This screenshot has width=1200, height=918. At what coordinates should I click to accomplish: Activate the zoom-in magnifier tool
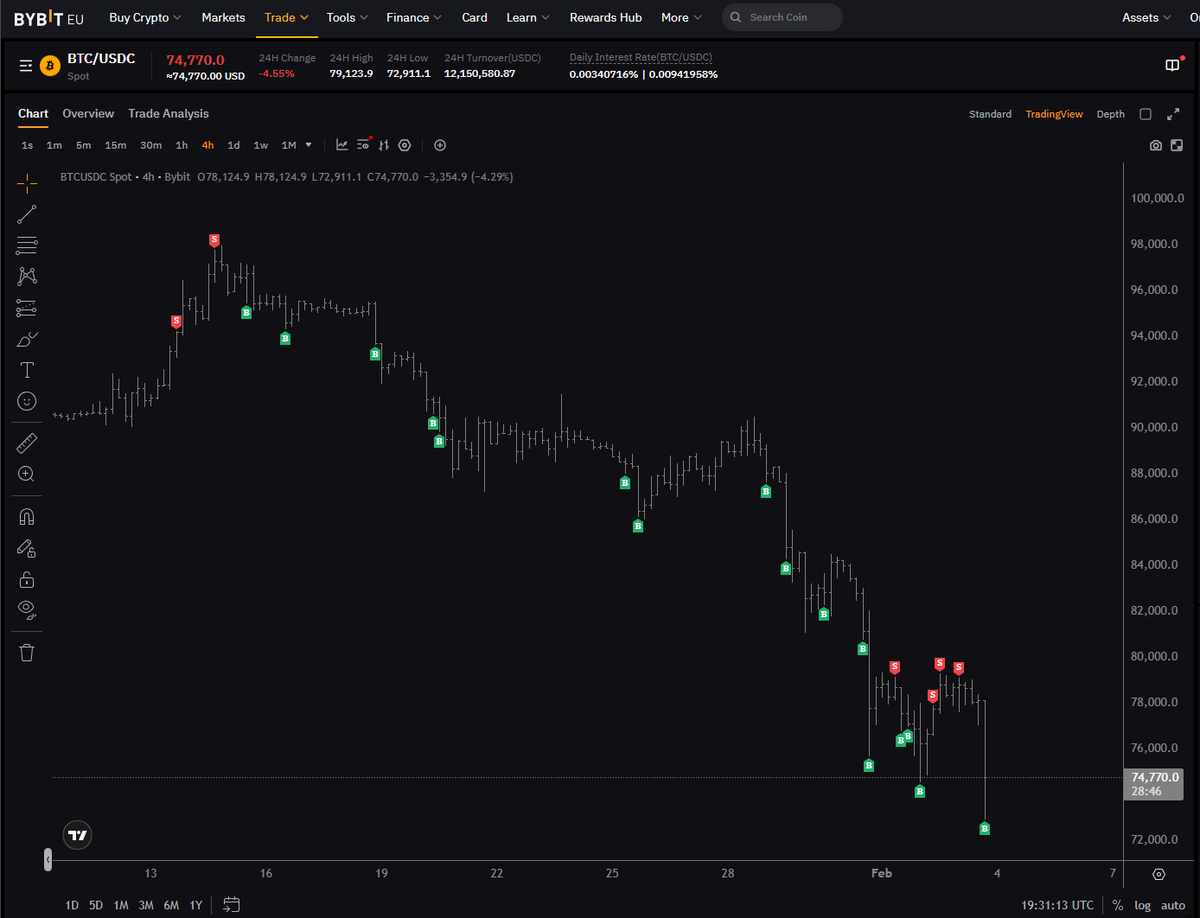coord(27,474)
